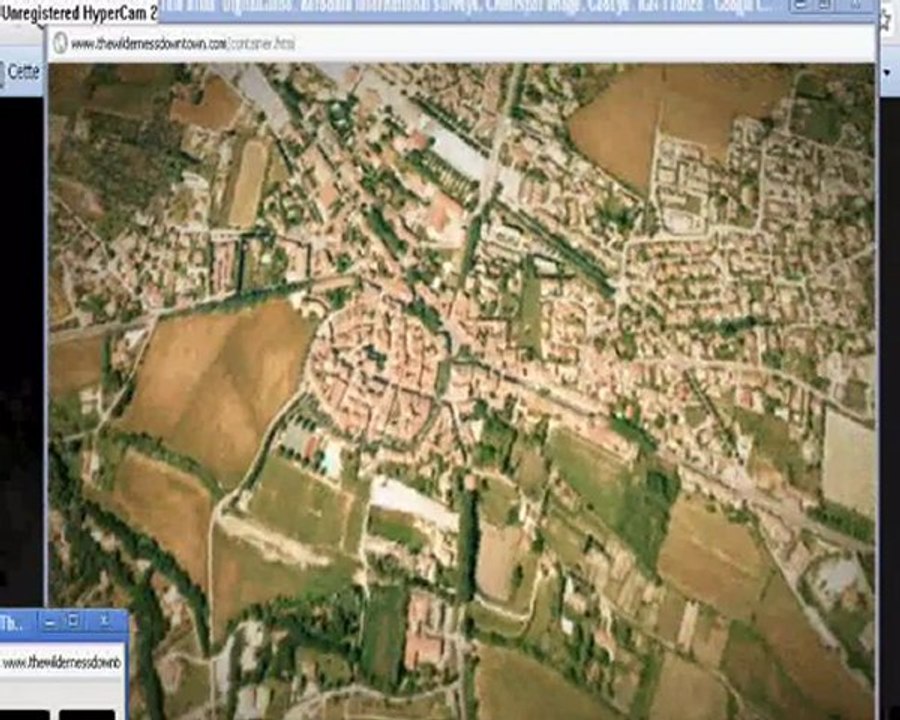900x720 pixels.
Task: Click the address bar in the small popup window
Action: [62, 663]
